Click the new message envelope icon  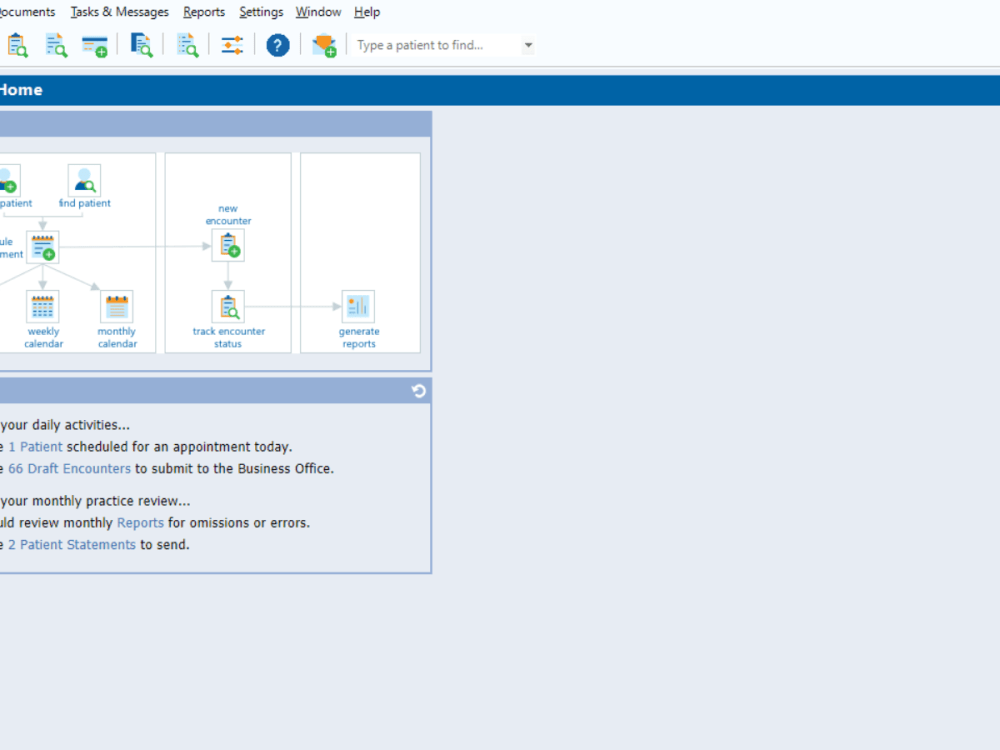[x=324, y=45]
